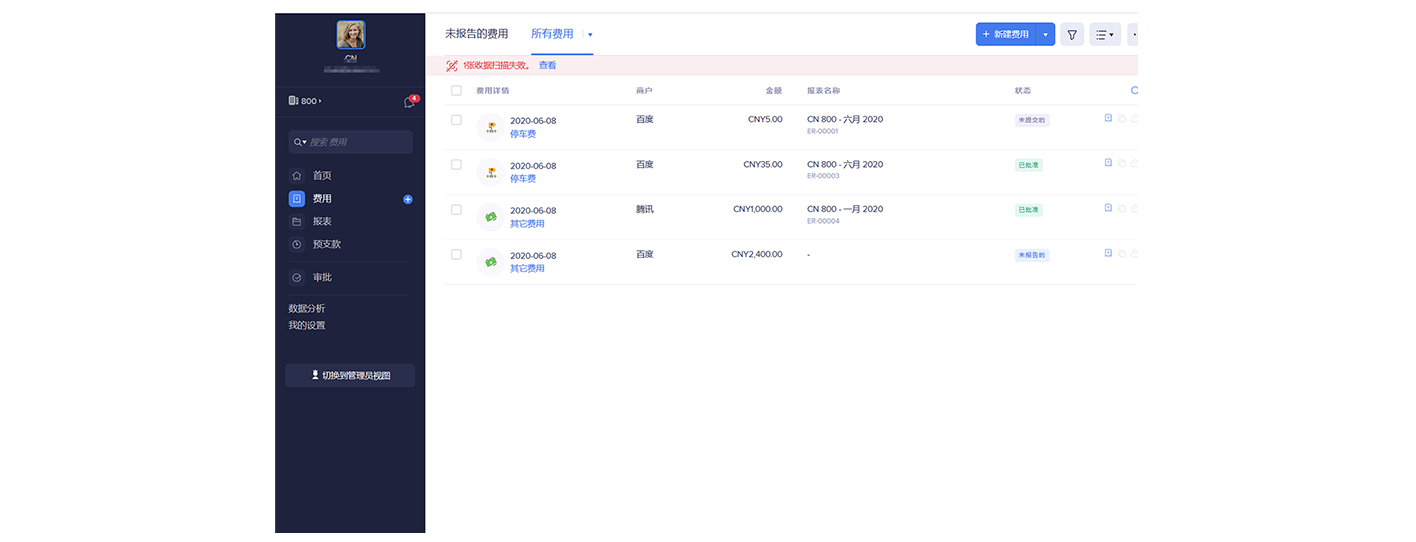
Task: Click the 搜索费用 search field
Action: (x=355, y=142)
